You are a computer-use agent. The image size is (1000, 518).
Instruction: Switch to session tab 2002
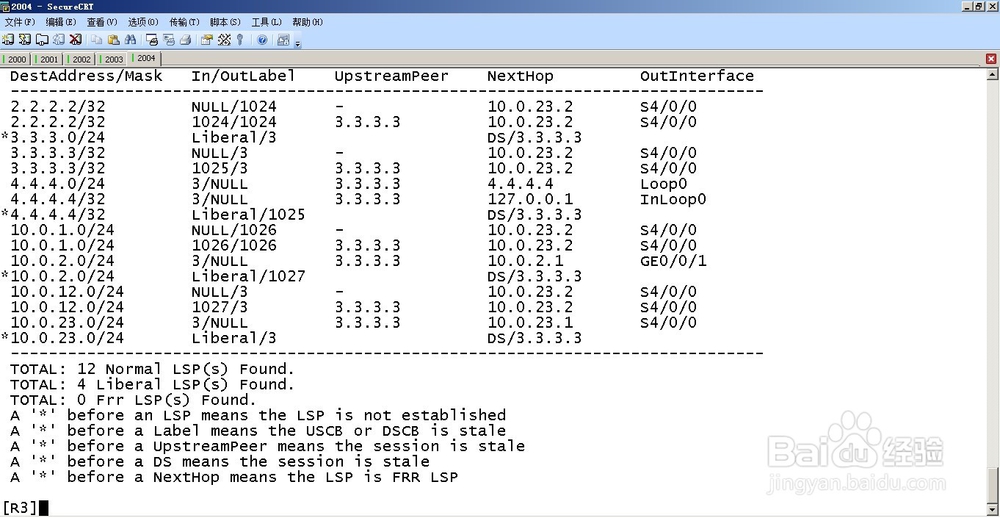pos(80,59)
